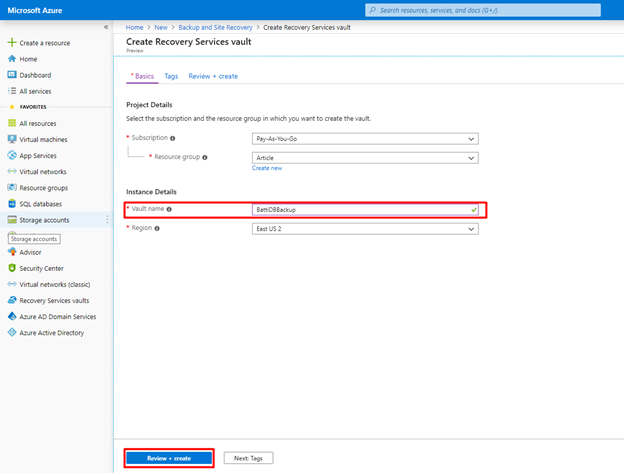The height and width of the screenshot is (473, 624).
Task: Click the Microsoft Azure logo text
Action: click(x=35, y=10)
